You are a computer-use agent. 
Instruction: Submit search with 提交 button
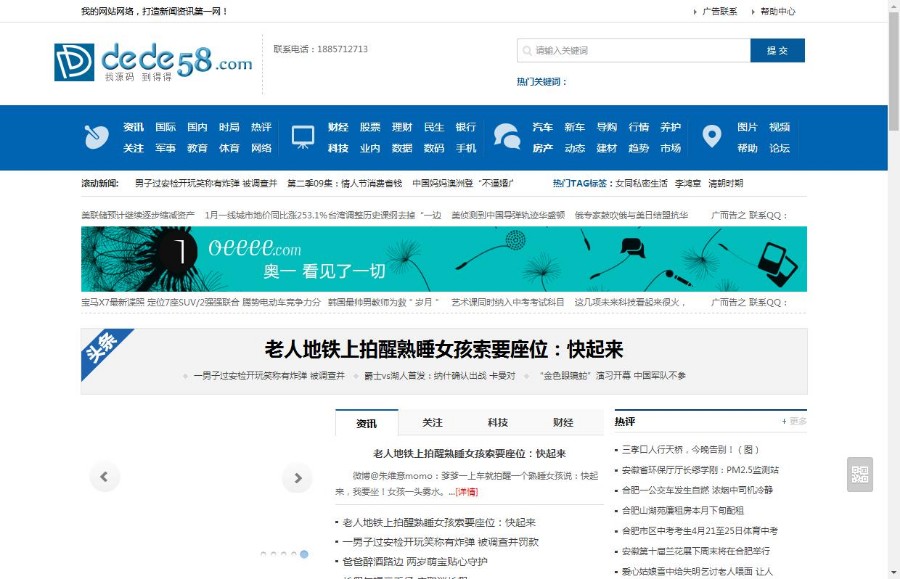pos(777,50)
